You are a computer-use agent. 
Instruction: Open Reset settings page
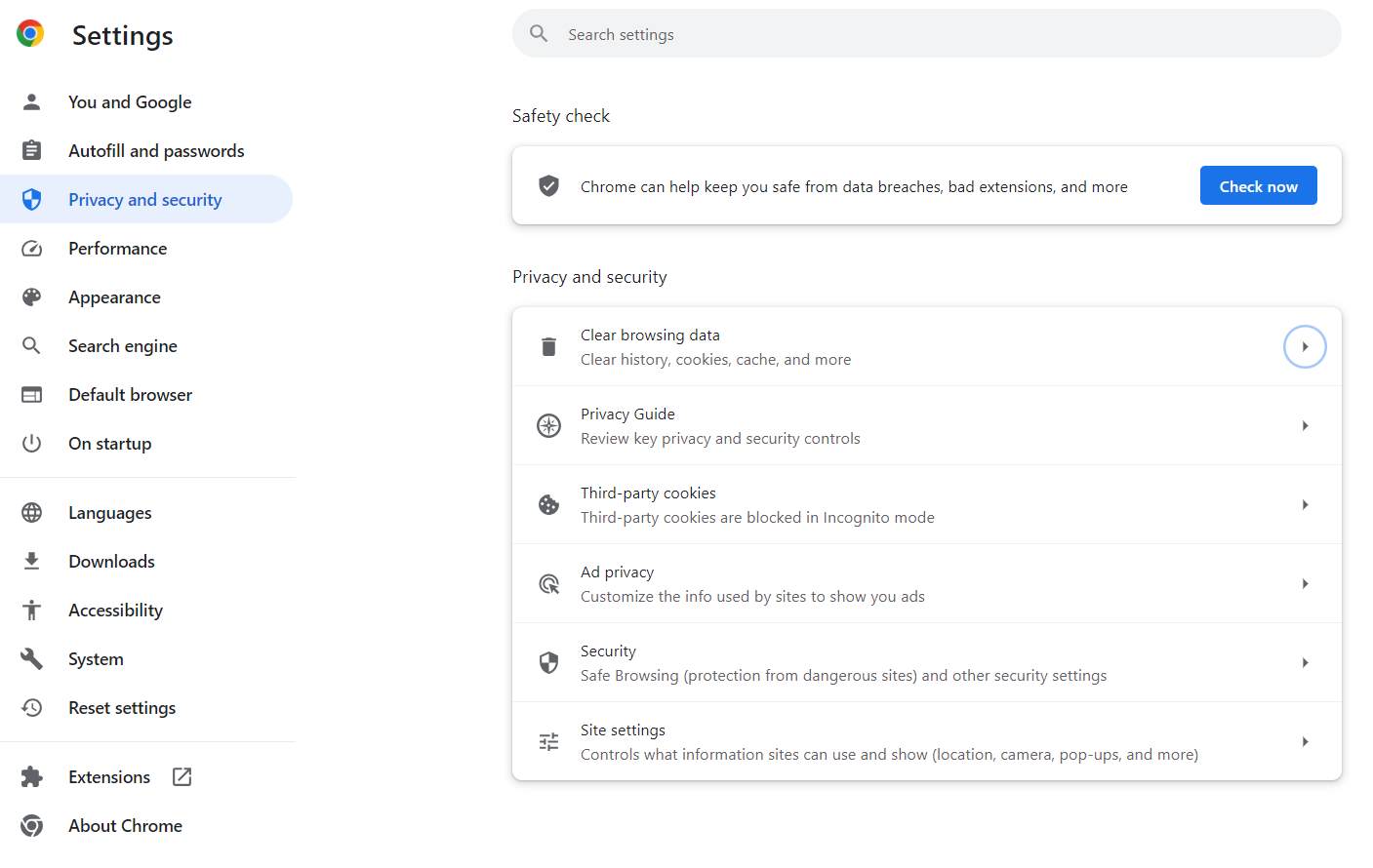[x=146, y=707]
